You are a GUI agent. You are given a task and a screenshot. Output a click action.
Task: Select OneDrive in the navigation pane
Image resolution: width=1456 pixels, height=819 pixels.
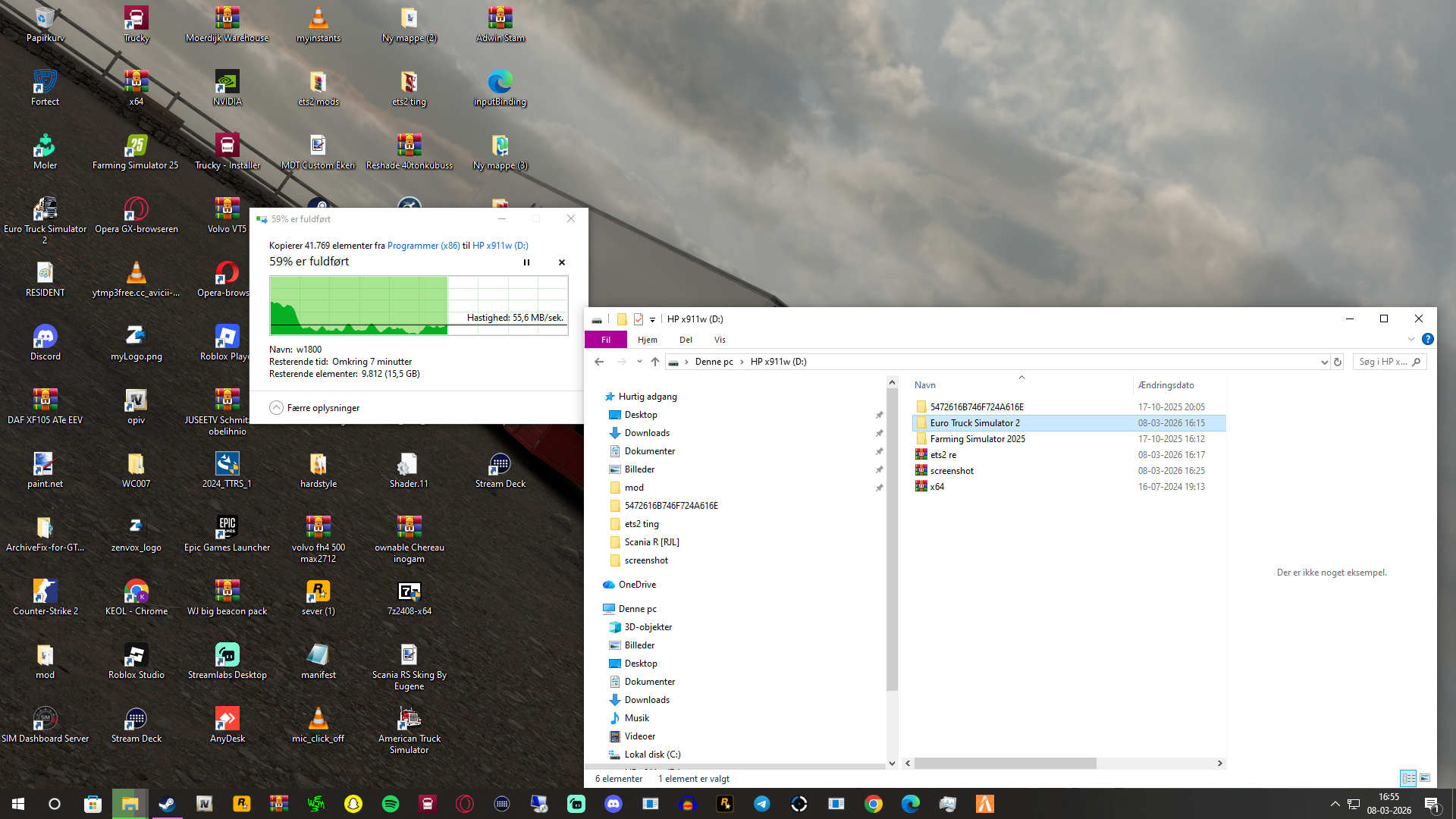pyautogui.click(x=637, y=585)
